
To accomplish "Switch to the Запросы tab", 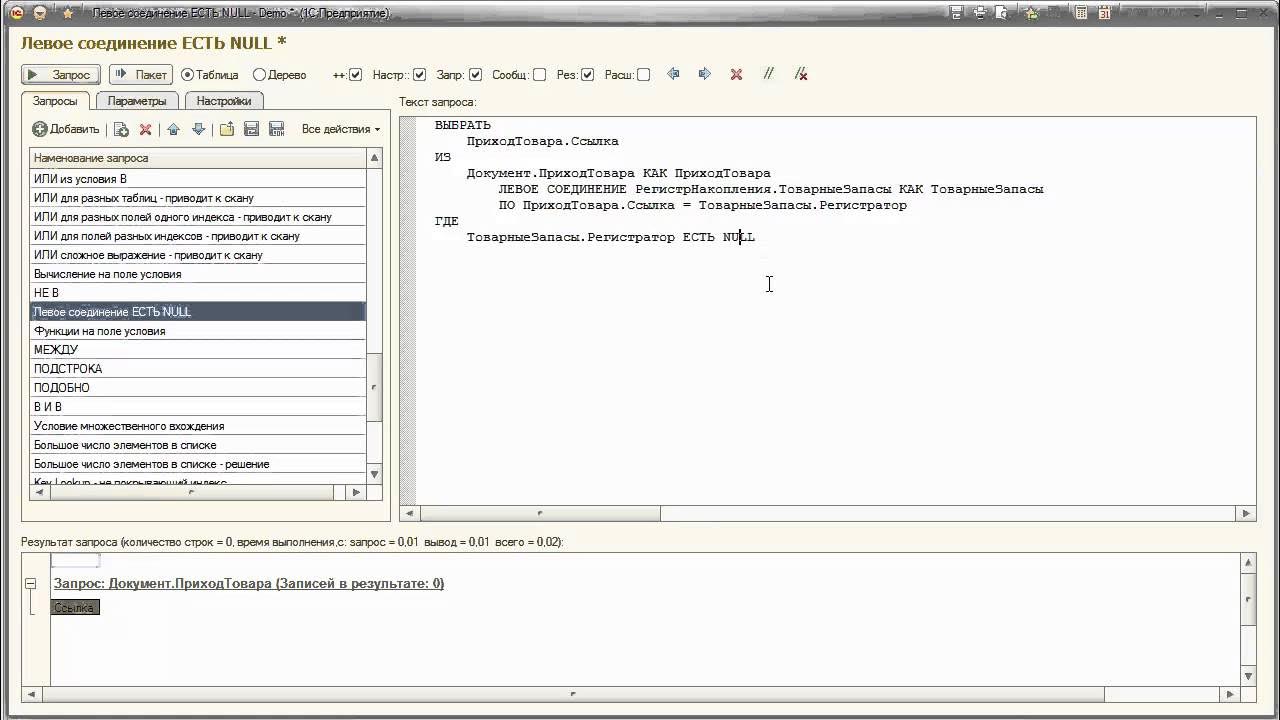I will coord(55,101).
